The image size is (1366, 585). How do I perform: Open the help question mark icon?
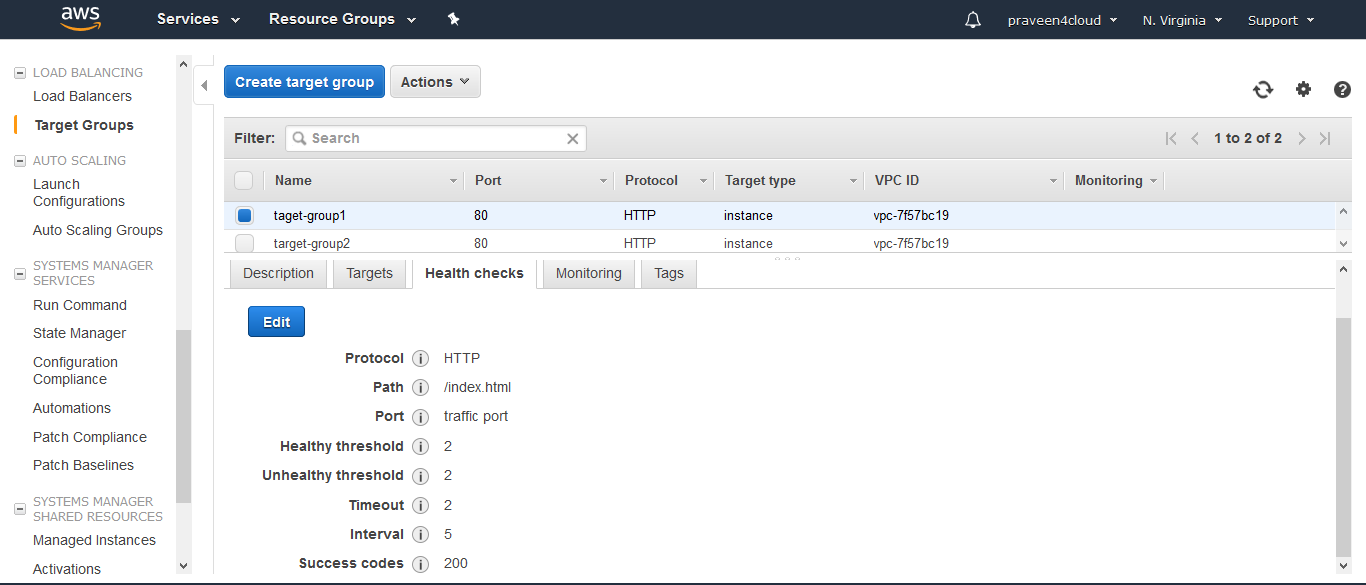click(x=1342, y=89)
